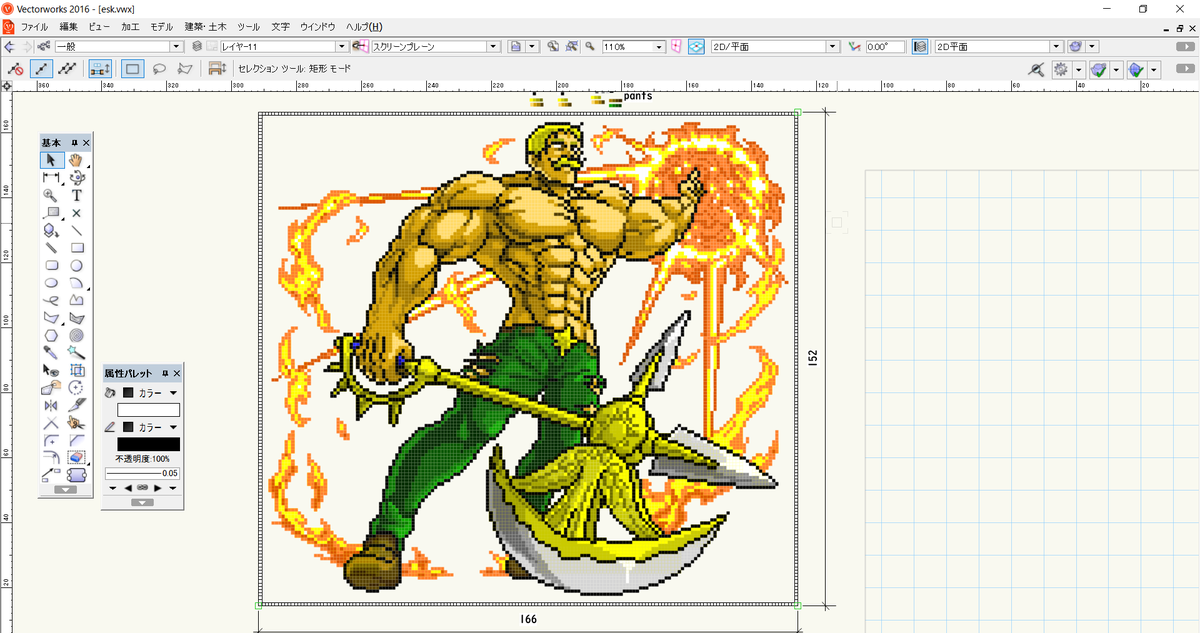Image resolution: width=1200 pixels, height=633 pixels.
Task: Select the Arc tool
Action: [x=76, y=283]
